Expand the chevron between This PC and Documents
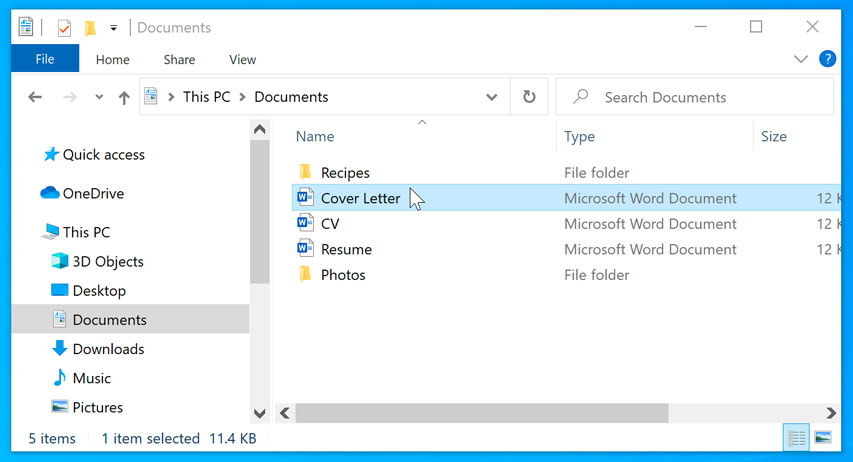 (243, 97)
